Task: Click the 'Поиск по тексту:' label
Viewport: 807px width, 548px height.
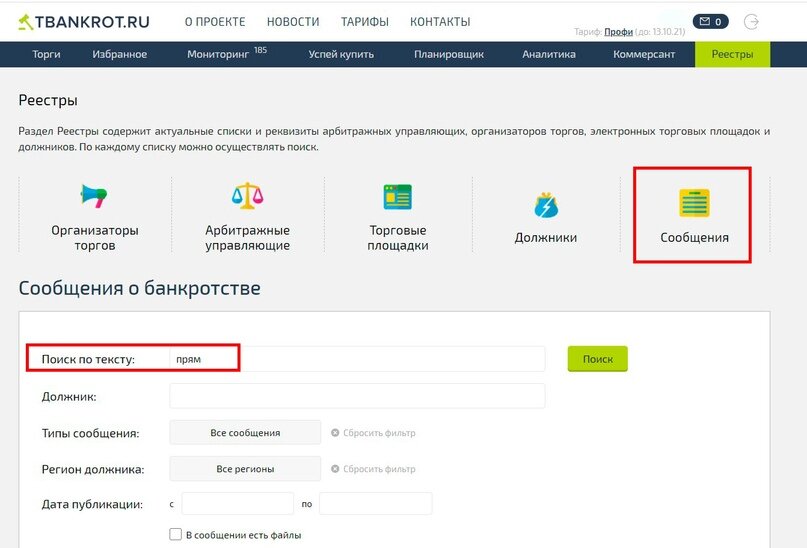Action: click(x=88, y=359)
